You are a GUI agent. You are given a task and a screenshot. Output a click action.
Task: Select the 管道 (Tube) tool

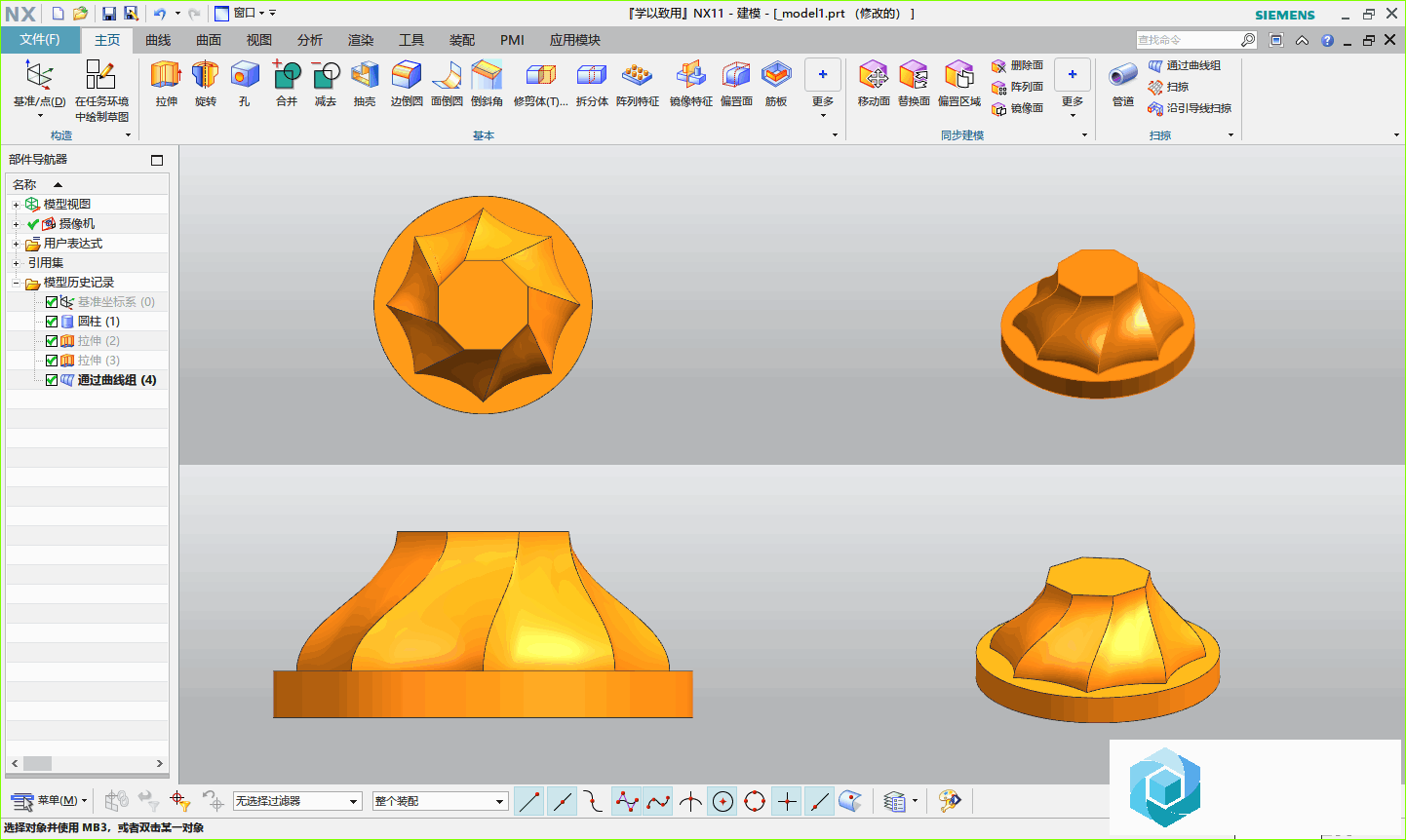pyautogui.click(x=1123, y=83)
